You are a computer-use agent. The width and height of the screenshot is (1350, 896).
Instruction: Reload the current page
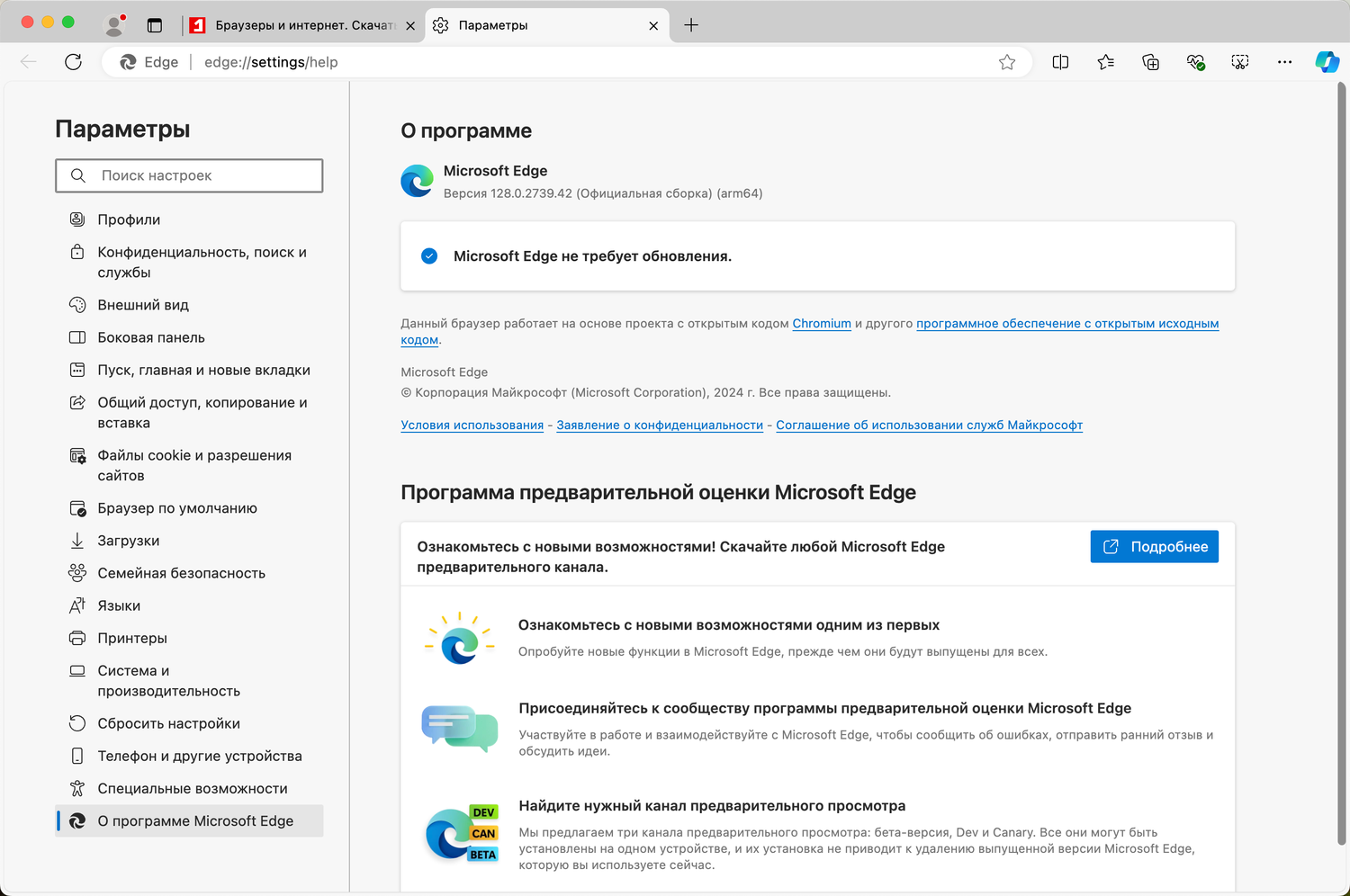pos(74,62)
